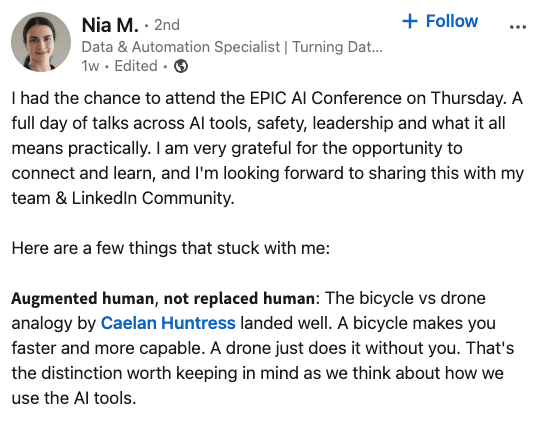The width and height of the screenshot is (538, 425).
Task: Click the 1w post timestamp
Action: [x=90, y=66]
